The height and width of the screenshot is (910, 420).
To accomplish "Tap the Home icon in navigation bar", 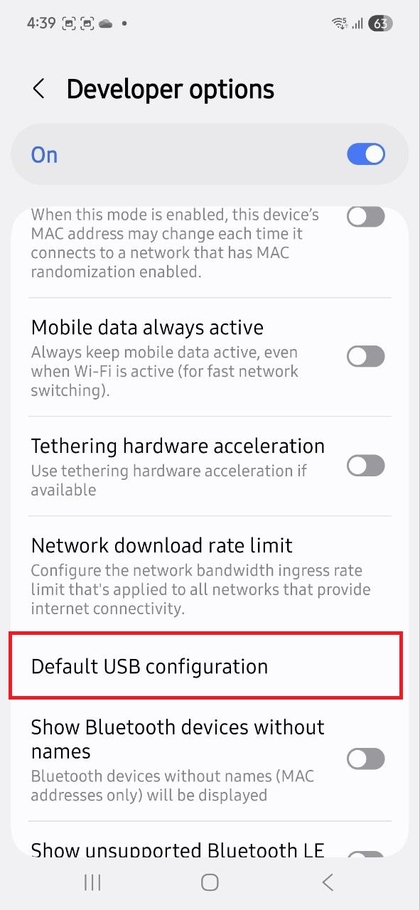I will [209, 883].
